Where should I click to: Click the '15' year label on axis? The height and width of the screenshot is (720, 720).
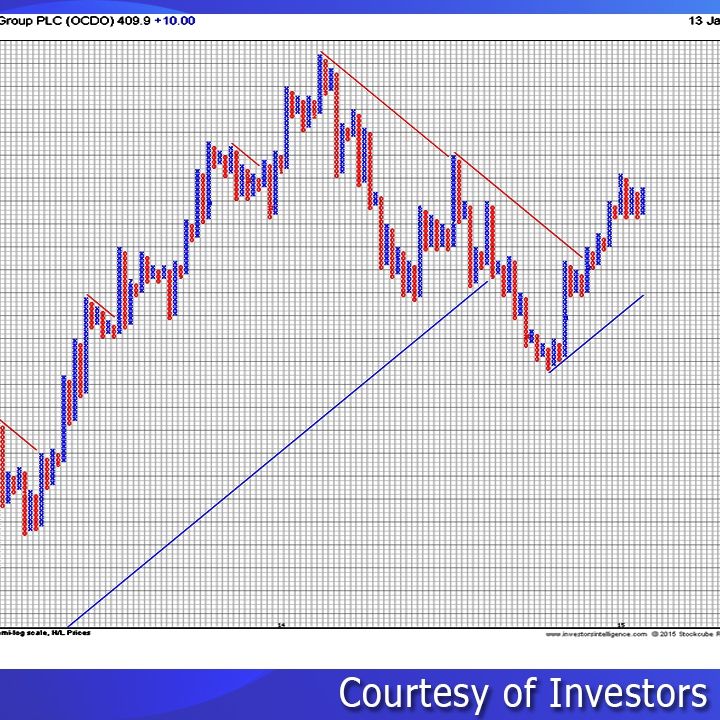[x=621, y=625]
